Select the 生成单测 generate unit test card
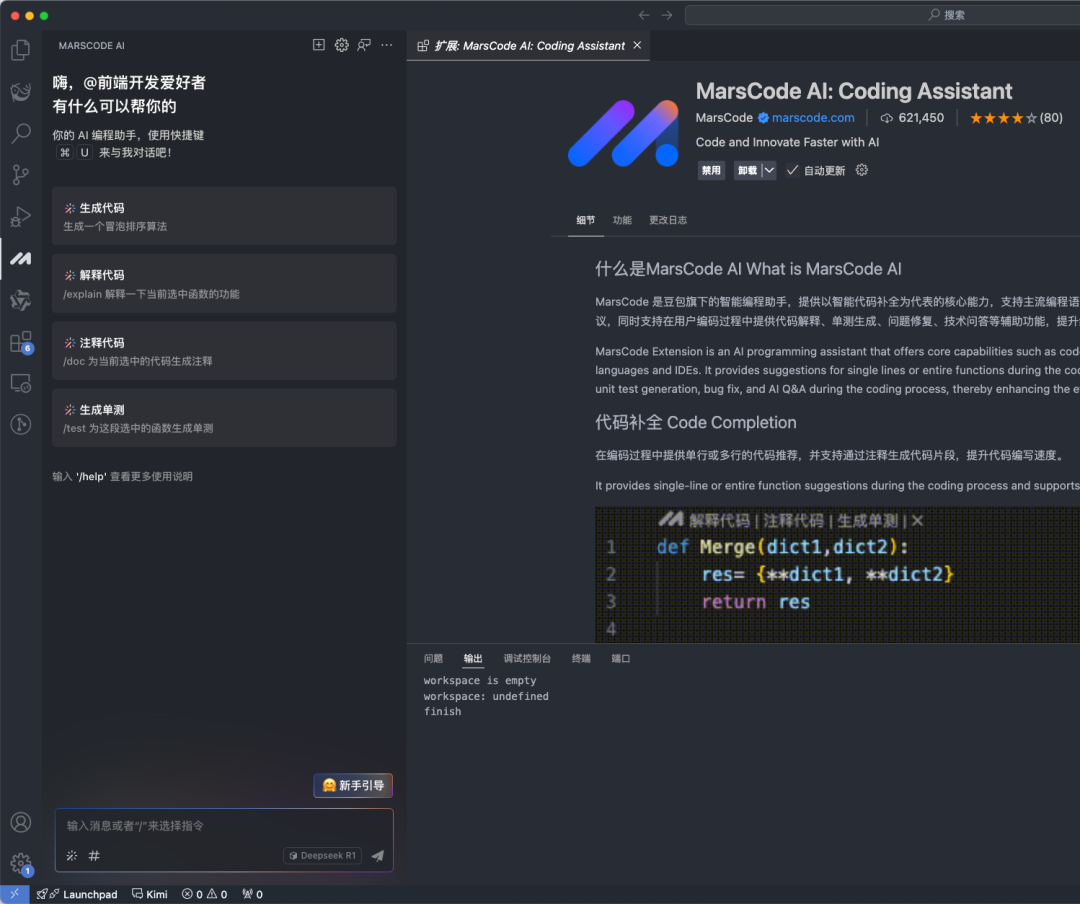 click(x=224, y=418)
